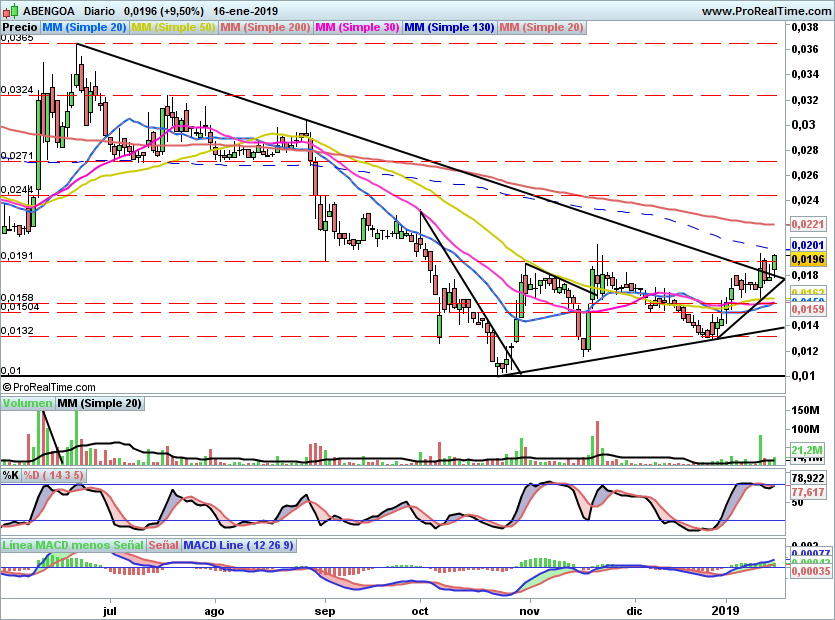Click the 21,2M volume value tag
The height and width of the screenshot is (620, 835).
[808, 449]
